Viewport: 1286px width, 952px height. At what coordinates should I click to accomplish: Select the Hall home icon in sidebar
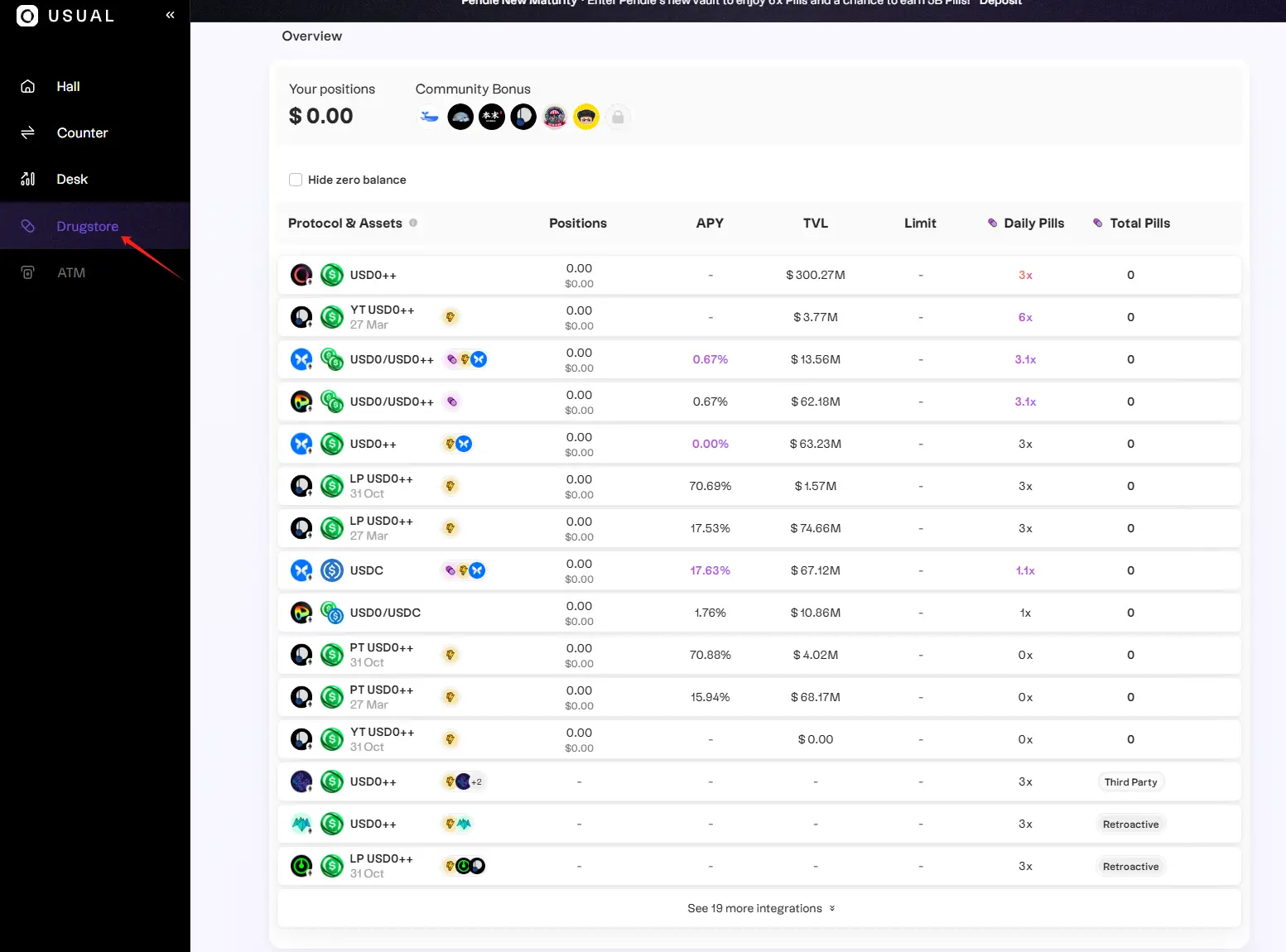coord(27,86)
